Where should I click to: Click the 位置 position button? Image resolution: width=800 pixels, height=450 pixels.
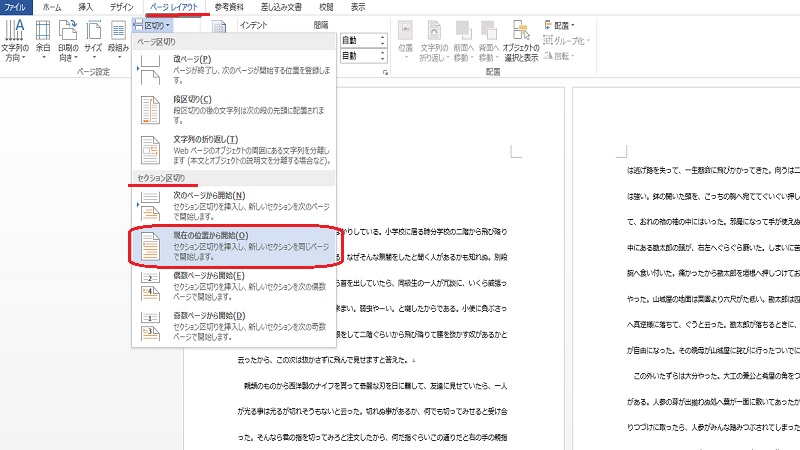point(406,41)
